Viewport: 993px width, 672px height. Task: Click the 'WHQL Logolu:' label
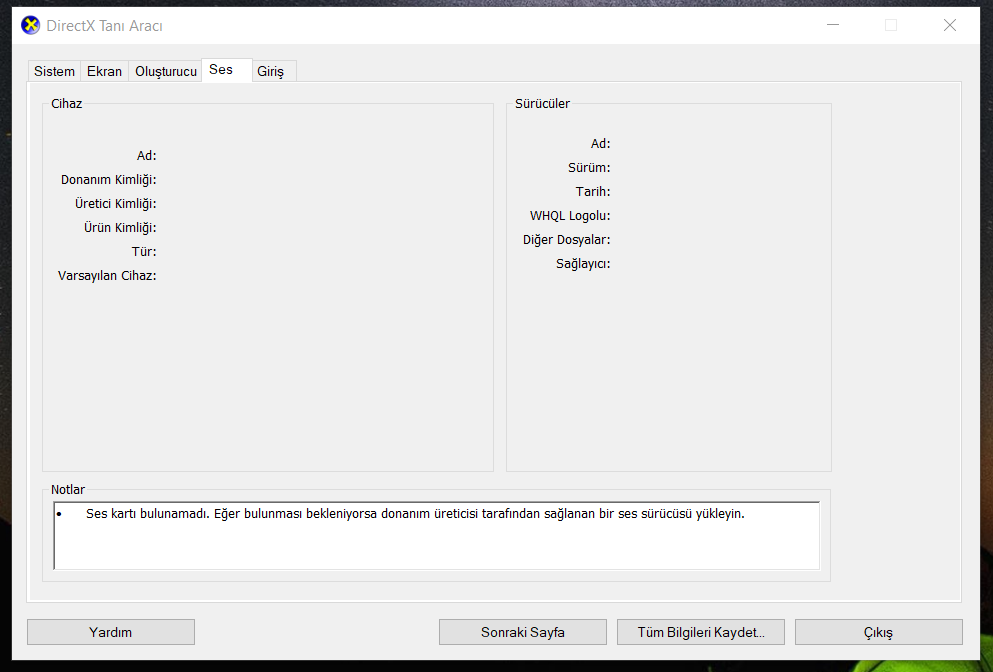[570, 216]
